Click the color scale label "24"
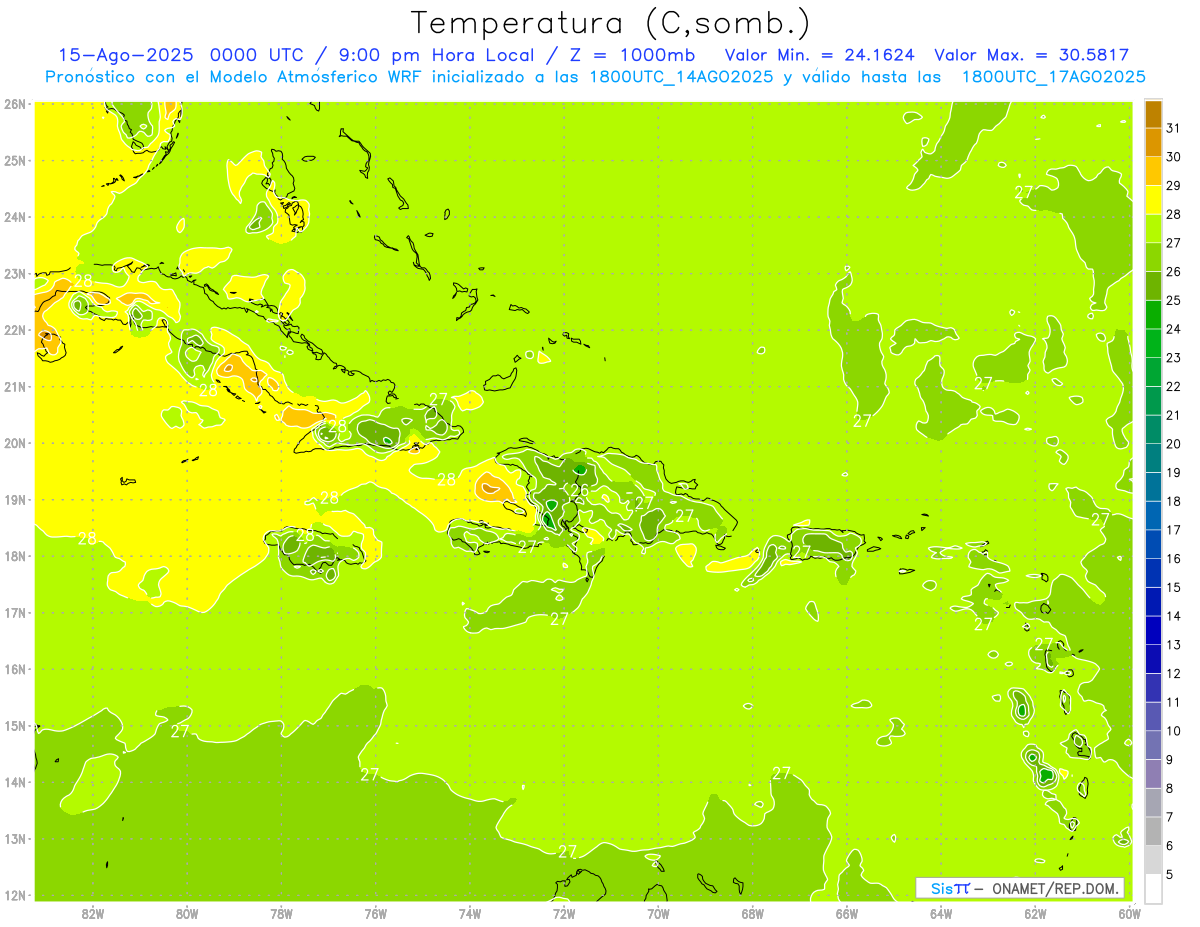 click(1174, 328)
